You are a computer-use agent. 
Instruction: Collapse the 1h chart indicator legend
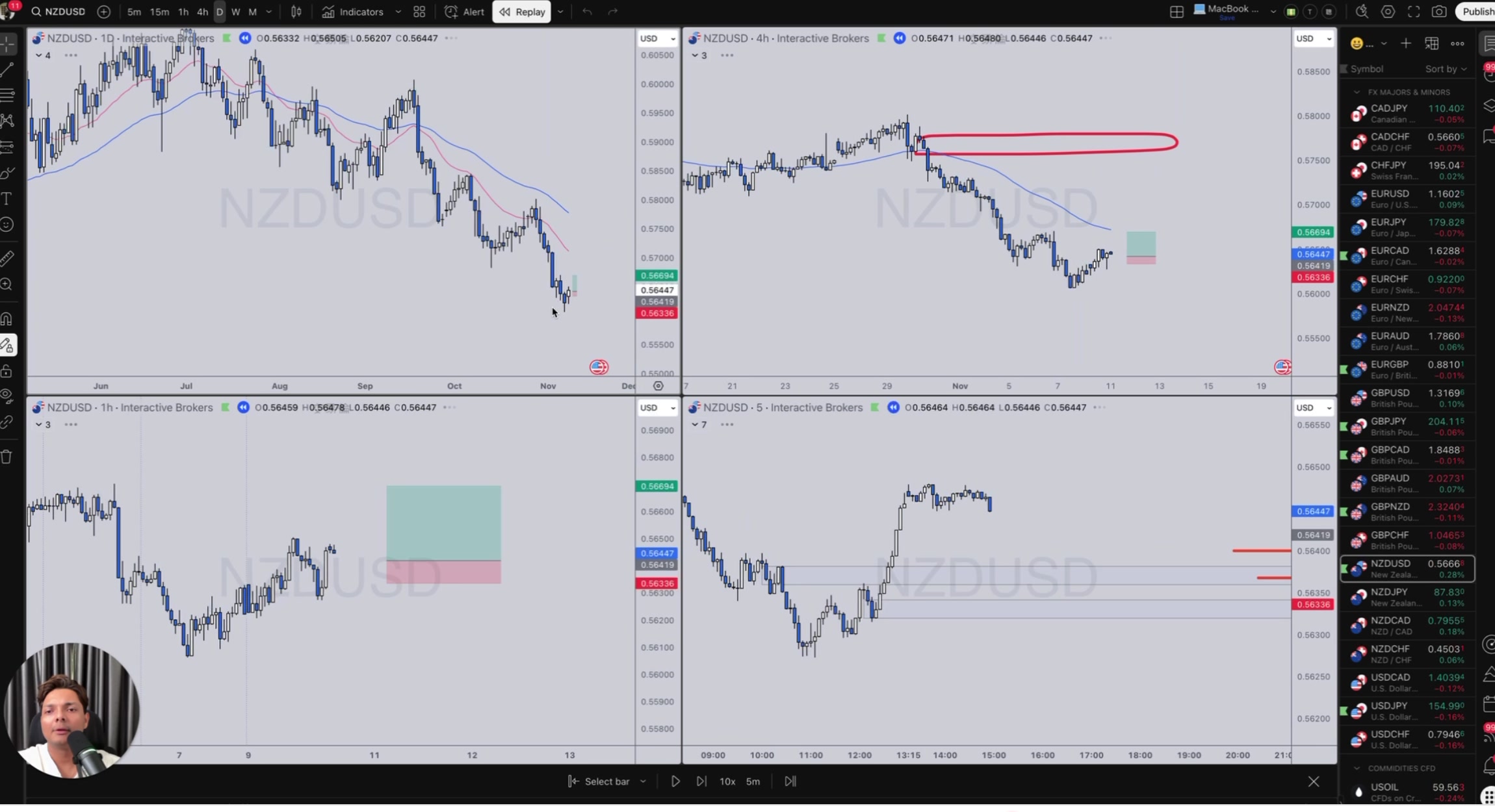pos(39,425)
